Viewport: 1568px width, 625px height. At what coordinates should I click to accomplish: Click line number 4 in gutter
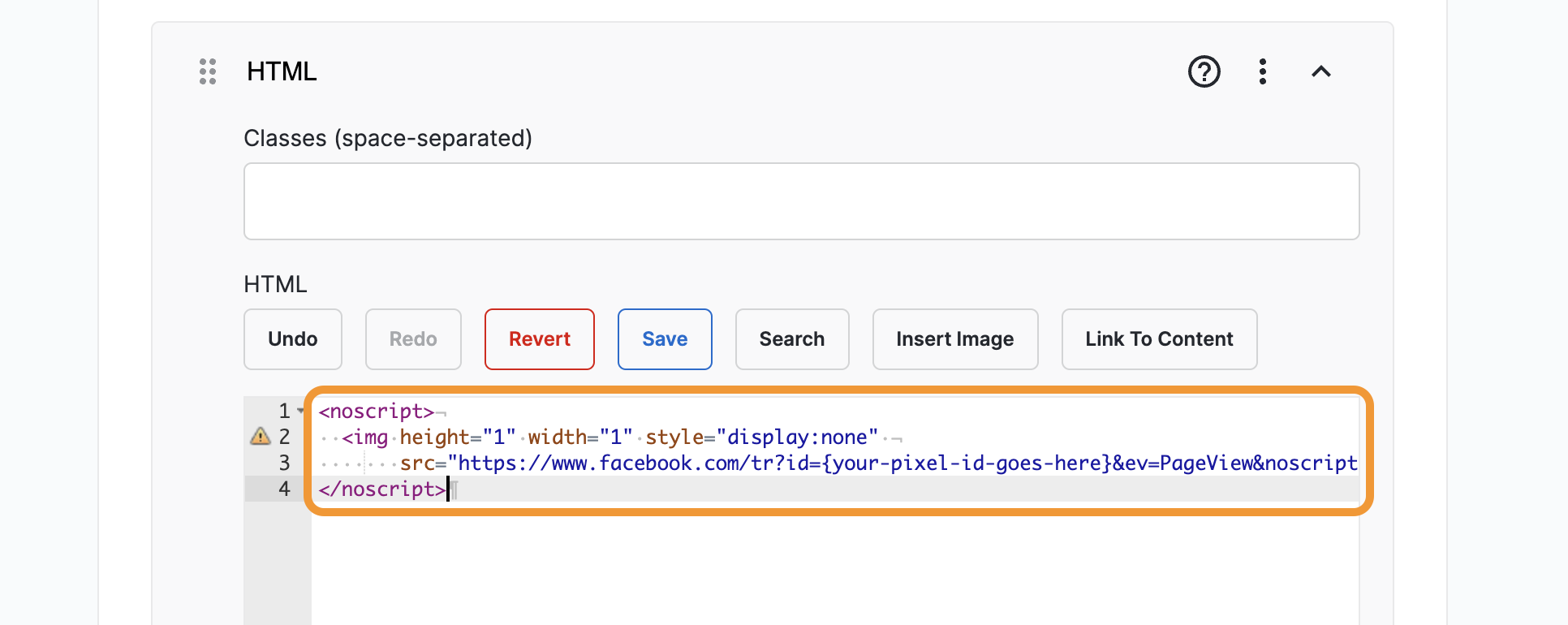coord(284,489)
